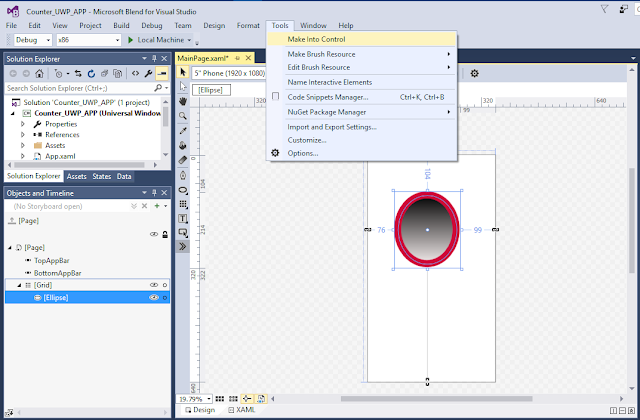The width and height of the screenshot is (640, 420).
Task: Select the TextBlock tool
Action: [183, 219]
